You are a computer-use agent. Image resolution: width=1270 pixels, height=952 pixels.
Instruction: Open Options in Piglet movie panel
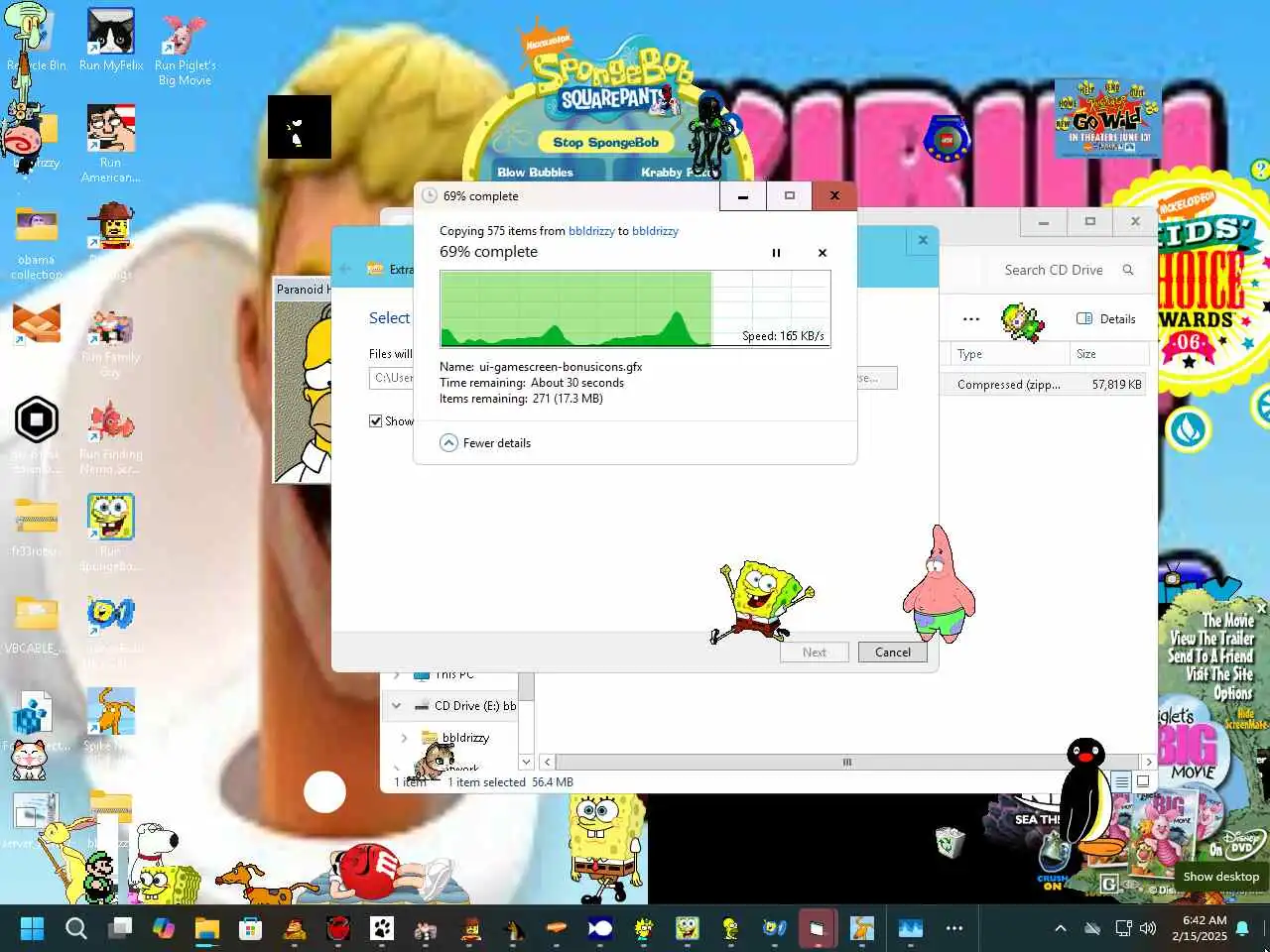1233,693
